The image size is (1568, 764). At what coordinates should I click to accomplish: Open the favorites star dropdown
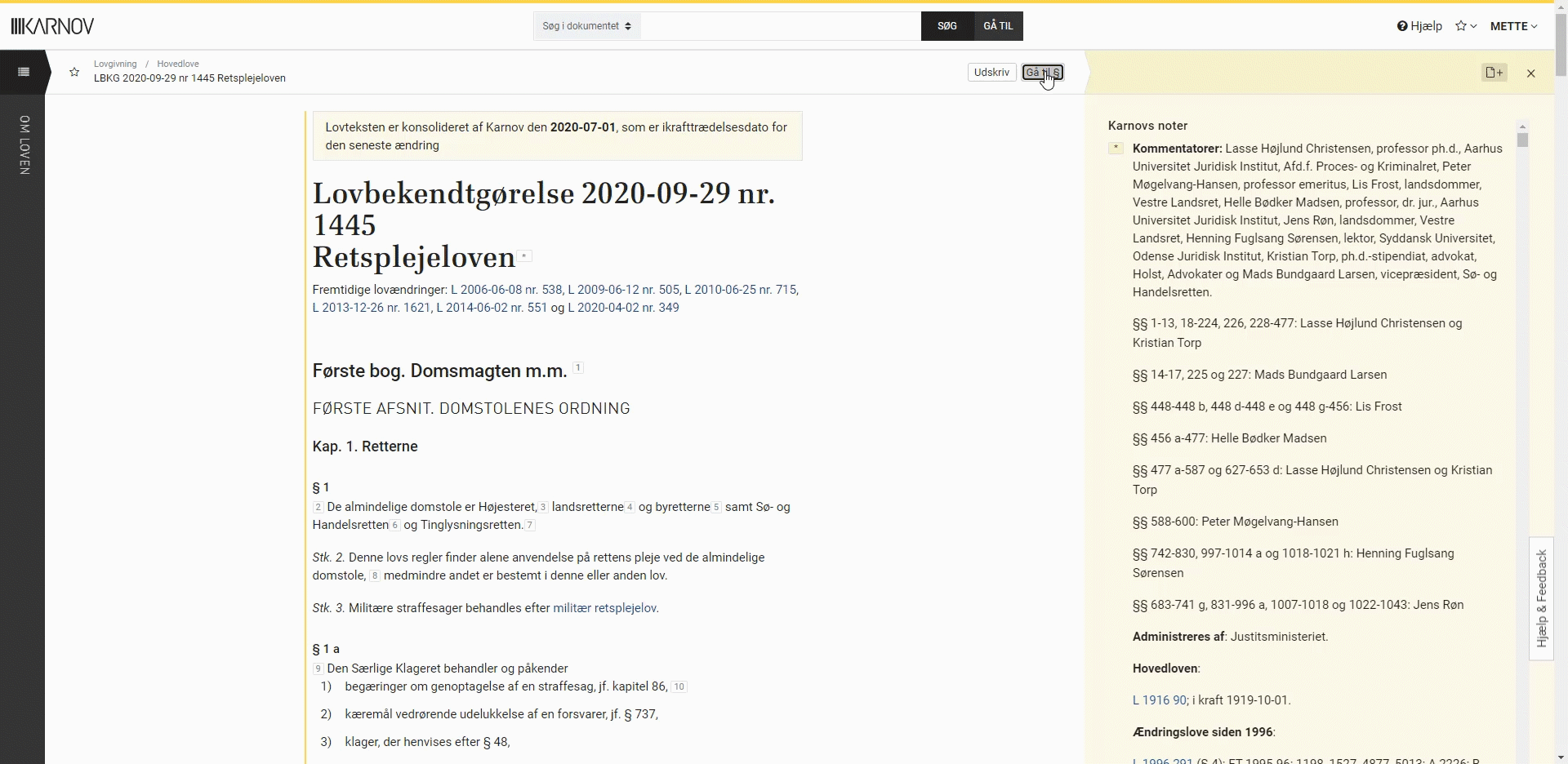[1466, 26]
